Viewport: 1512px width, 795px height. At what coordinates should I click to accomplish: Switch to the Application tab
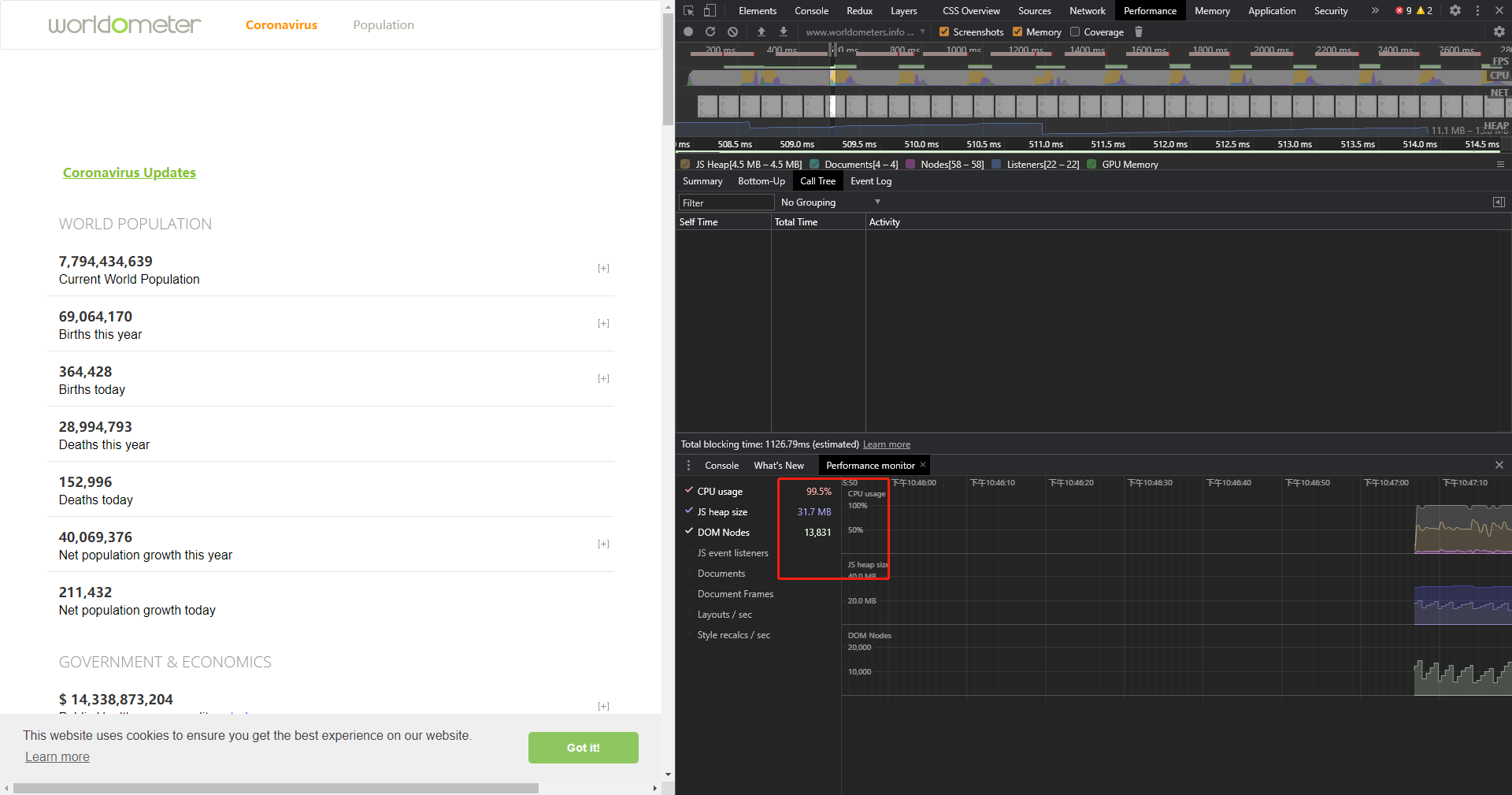tap(1272, 11)
